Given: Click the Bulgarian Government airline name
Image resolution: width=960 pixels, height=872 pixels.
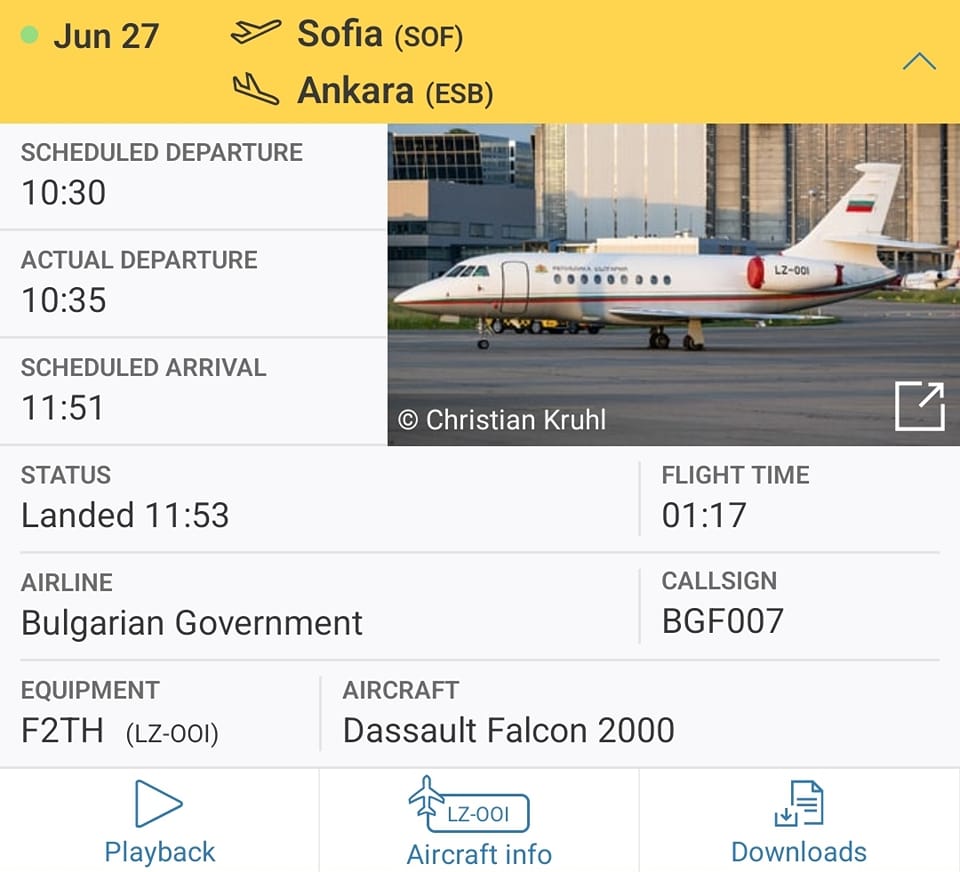Looking at the screenshot, I should click(192, 623).
